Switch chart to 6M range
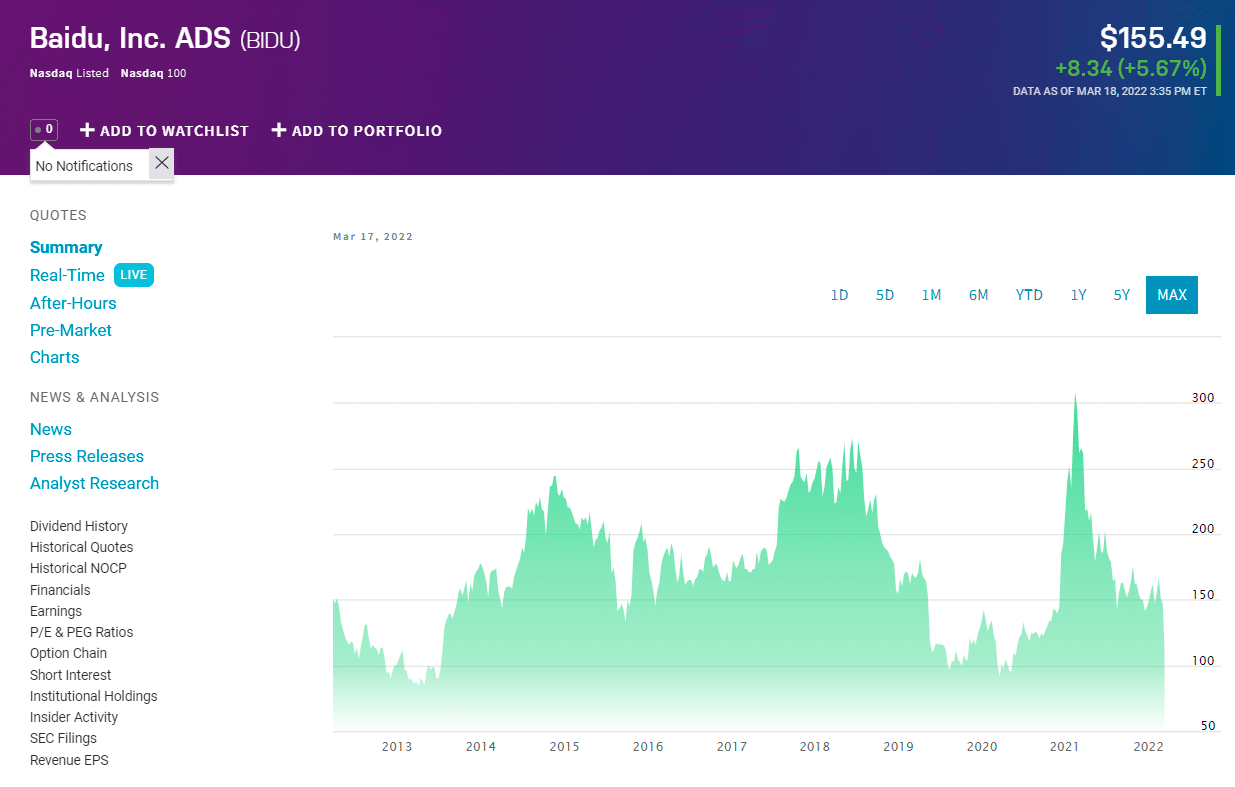1235x787 pixels. point(978,295)
